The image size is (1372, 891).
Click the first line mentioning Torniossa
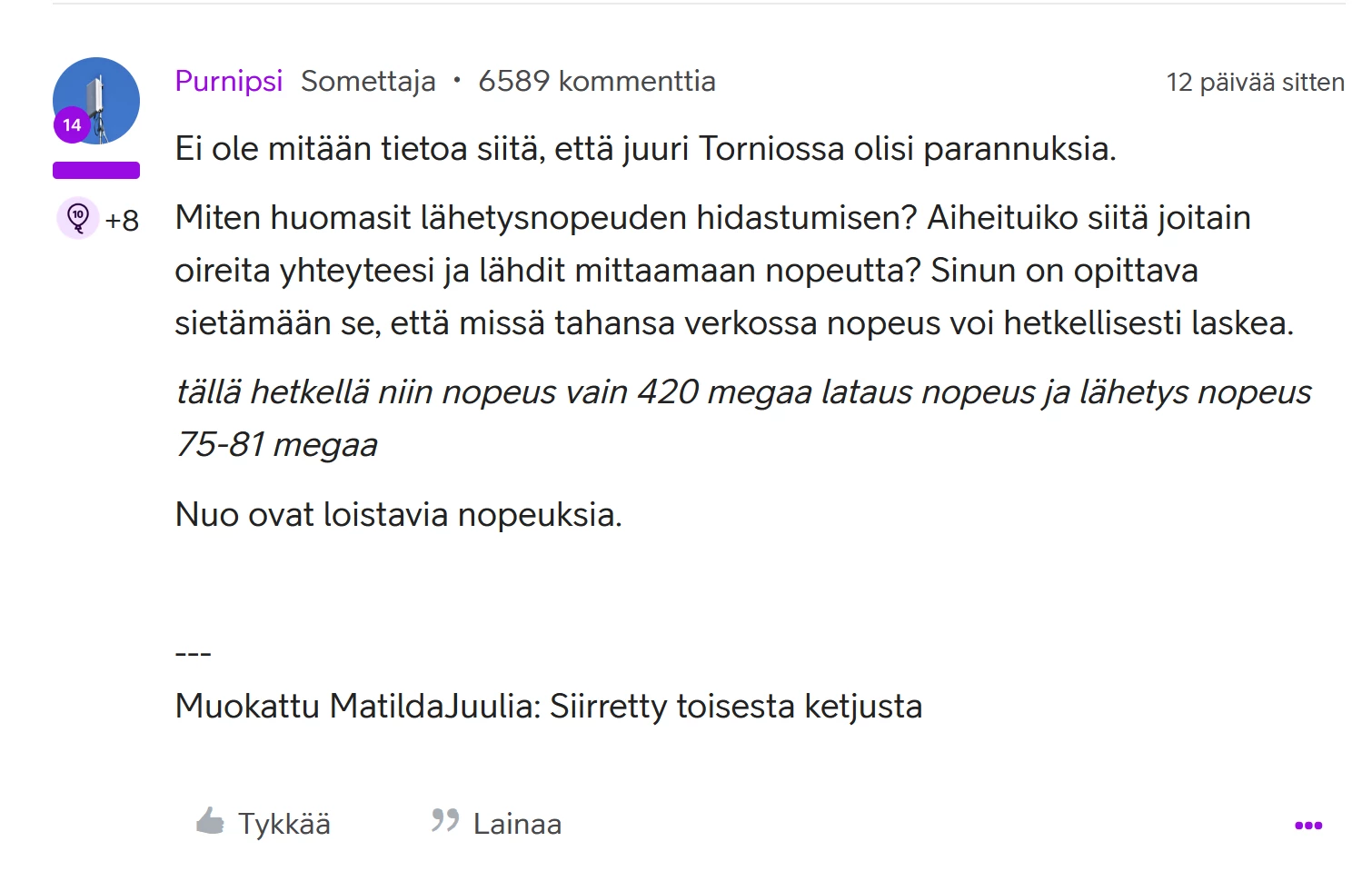(645, 149)
